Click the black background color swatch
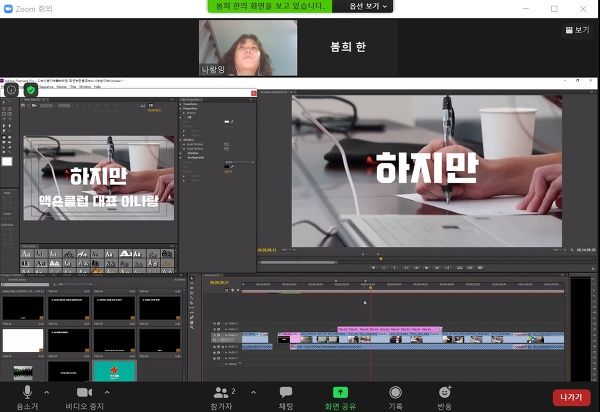Screen dimensions: 600x412 pyautogui.click(x=227, y=166)
